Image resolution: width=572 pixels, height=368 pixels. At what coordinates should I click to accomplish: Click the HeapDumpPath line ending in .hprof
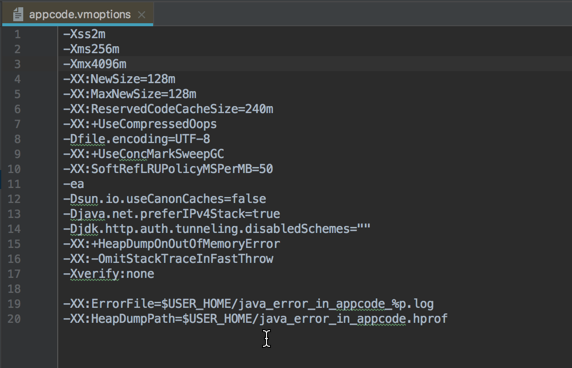click(255, 319)
